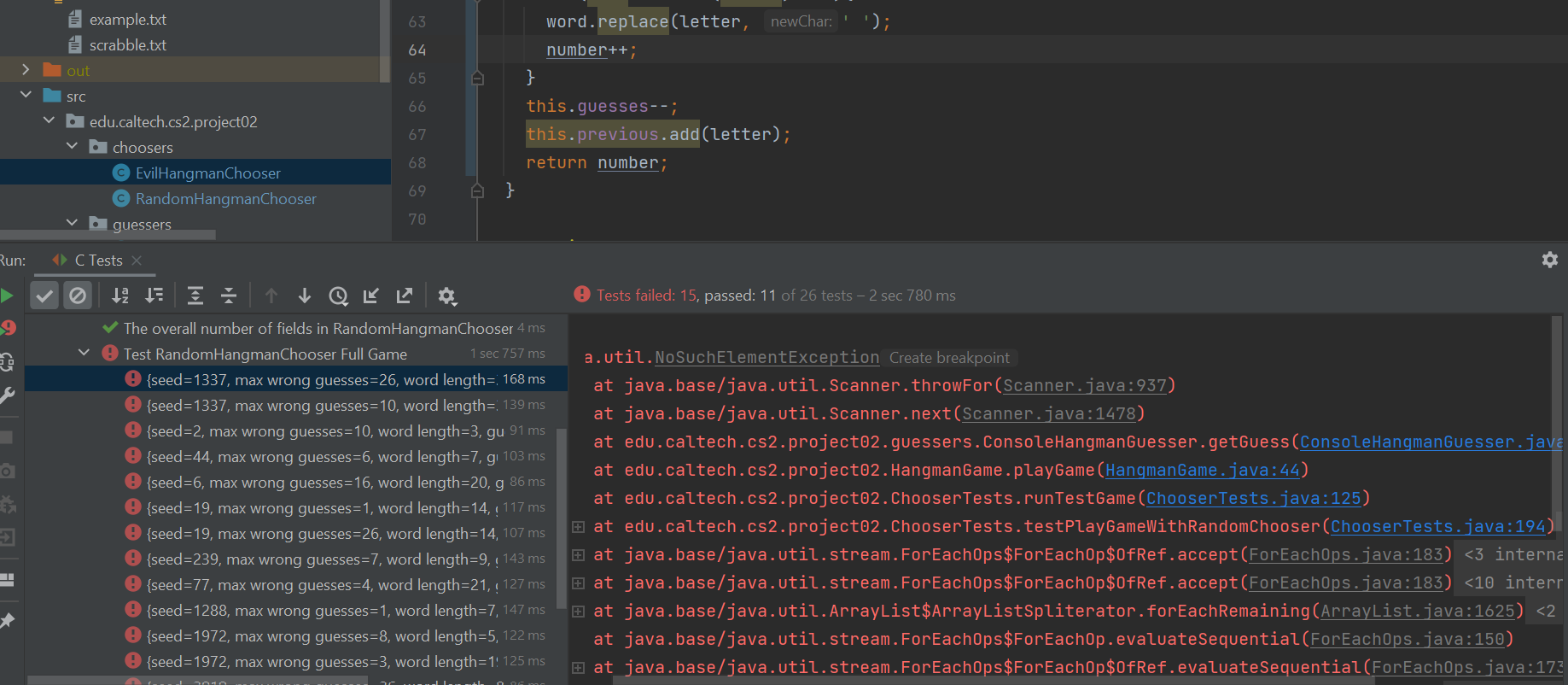1568x685 pixels.
Task: Sort test results alphabetically
Action: 120,296
